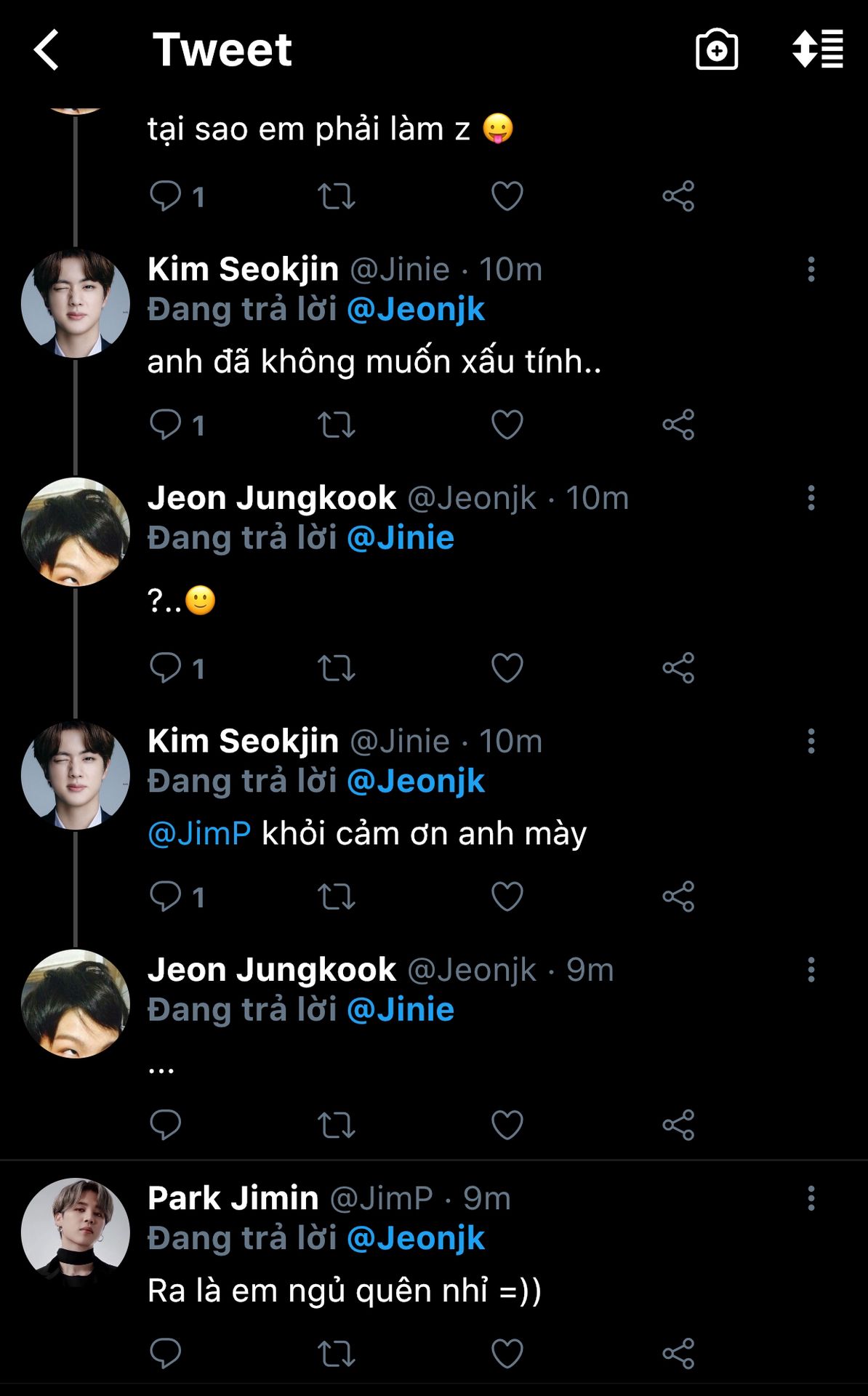868x1396 pixels.
Task: Open Park Jimin's profile picture
Action: pyautogui.click(x=76, y=1232)
